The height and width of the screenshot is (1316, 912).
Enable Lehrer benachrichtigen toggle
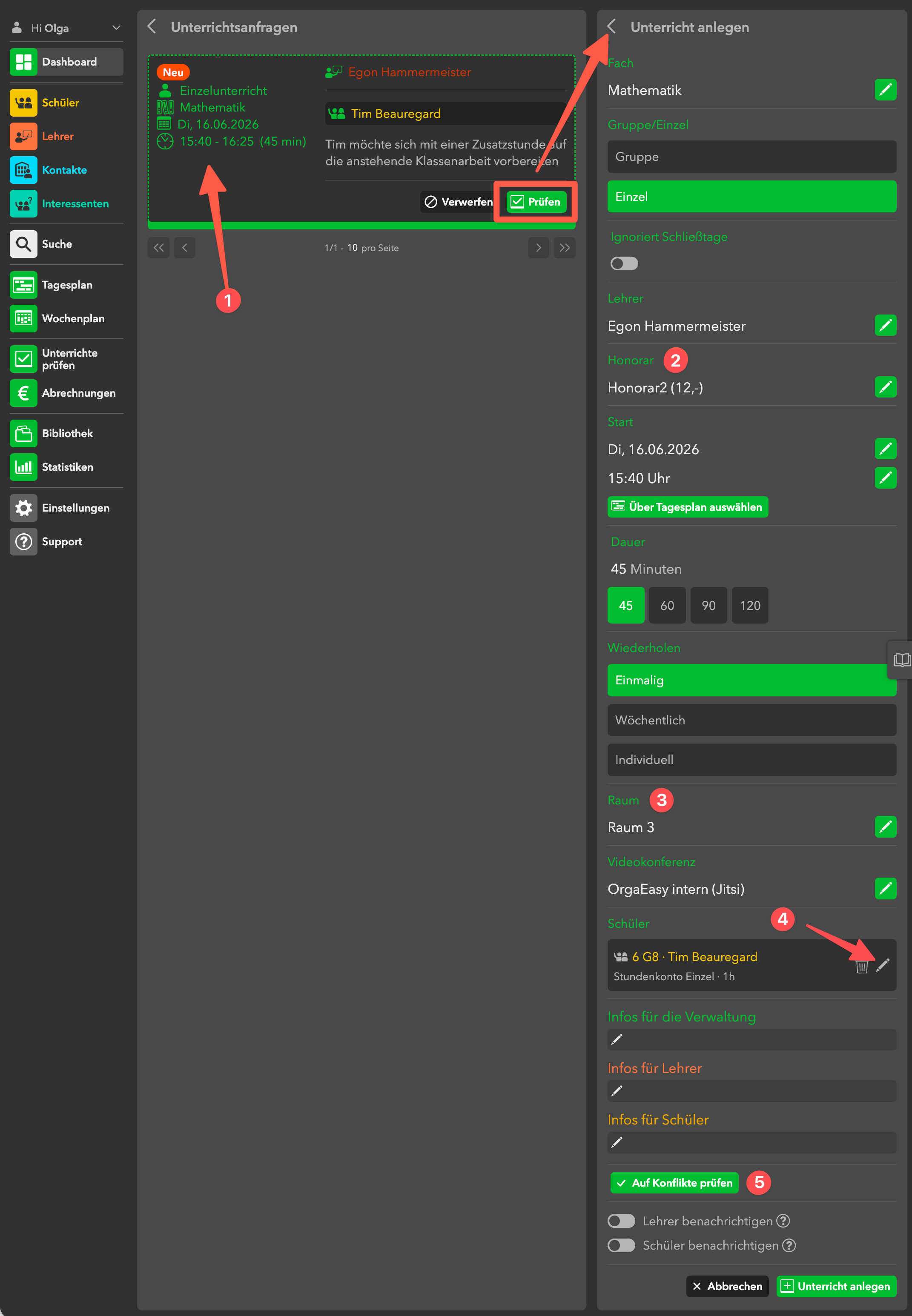point(621,1221)
